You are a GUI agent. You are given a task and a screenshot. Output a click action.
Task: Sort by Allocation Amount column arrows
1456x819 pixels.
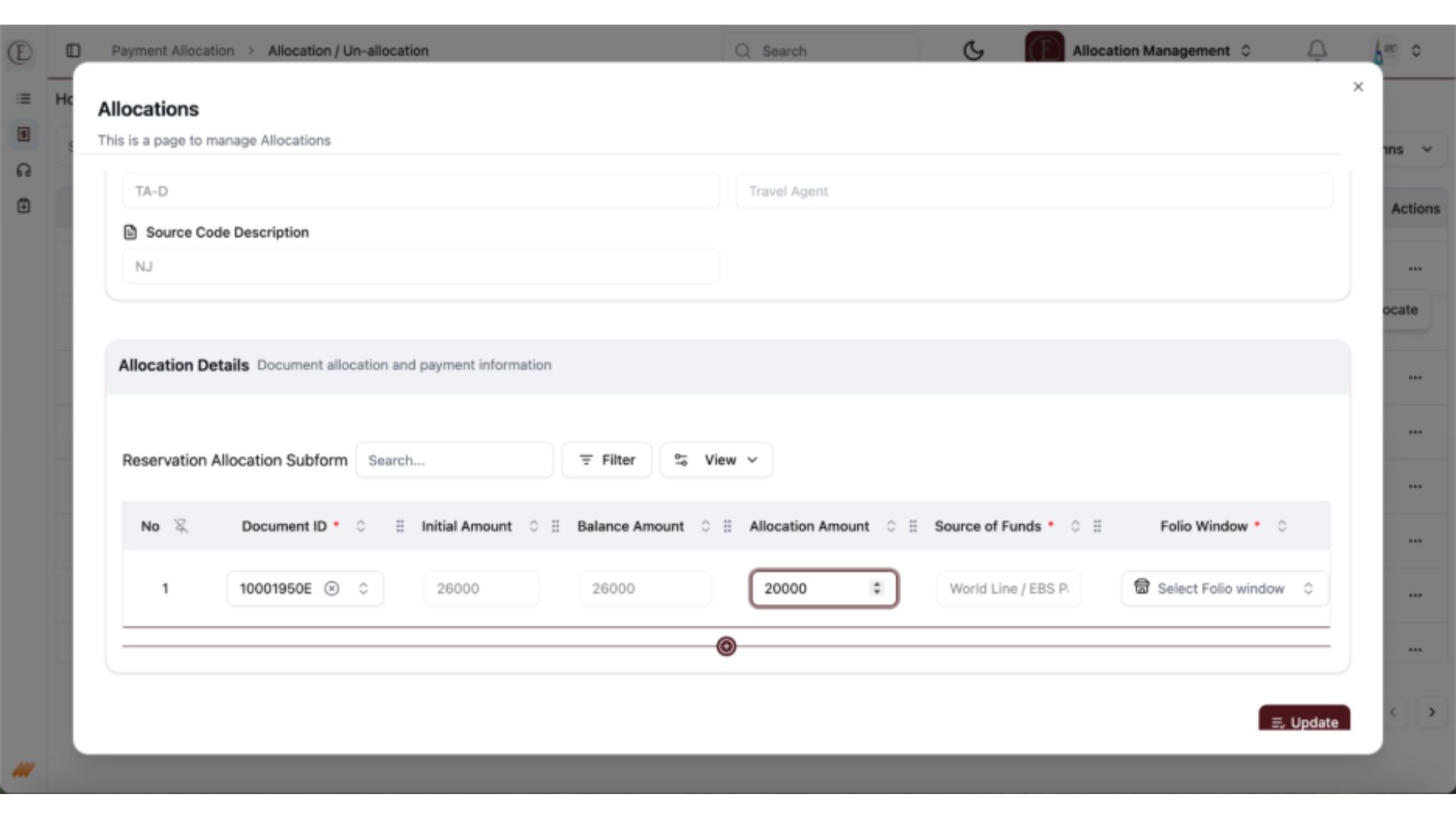[x=891, y=526]
